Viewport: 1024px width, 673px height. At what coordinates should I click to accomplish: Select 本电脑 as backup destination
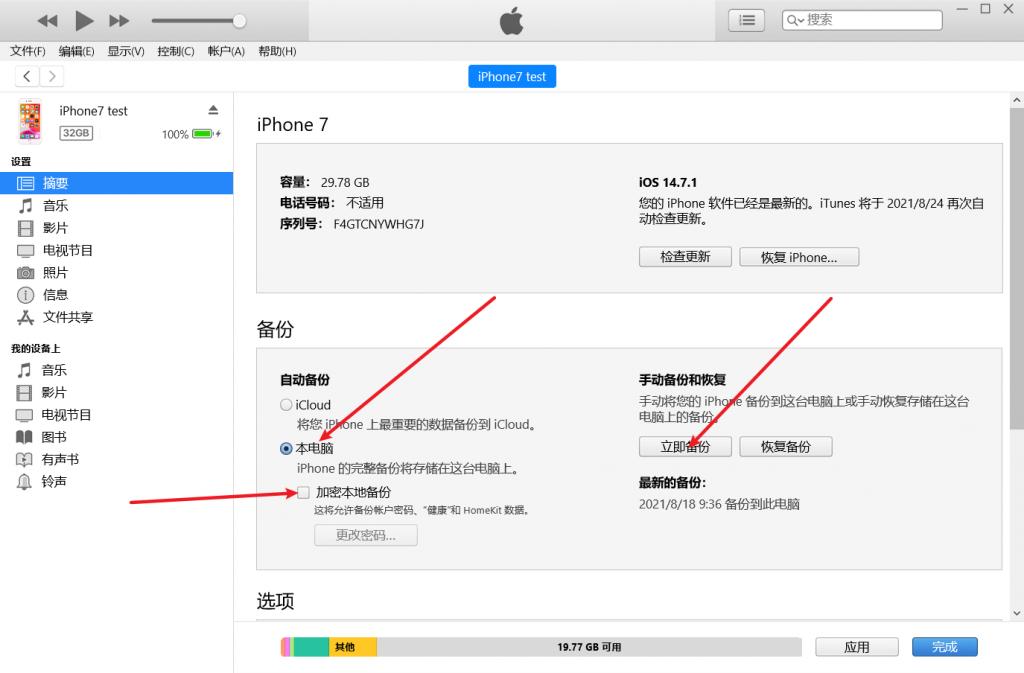(x=284, y=449)
